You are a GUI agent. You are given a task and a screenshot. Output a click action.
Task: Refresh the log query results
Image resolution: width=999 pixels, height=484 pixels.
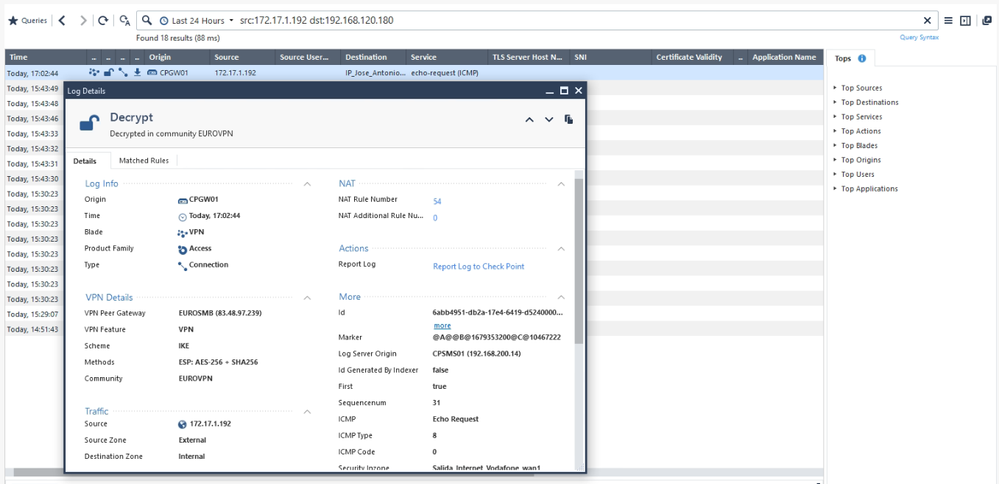pos(103,20)
